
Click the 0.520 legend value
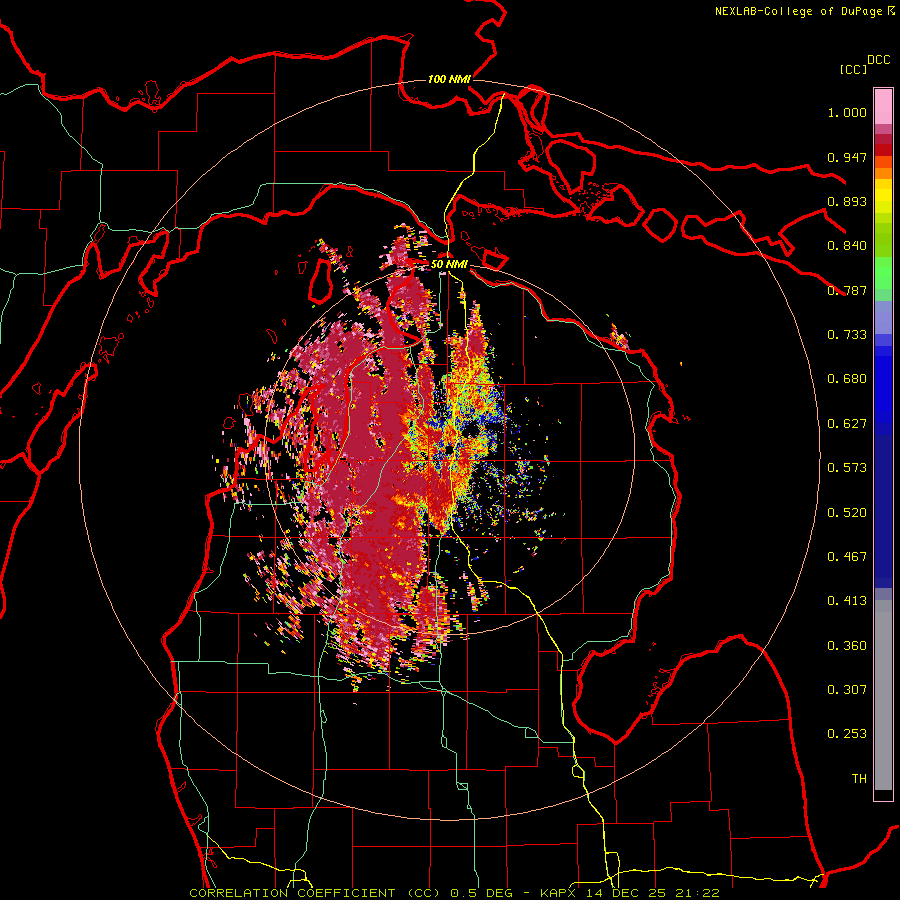pyautogui.click(x=847, y=513)
